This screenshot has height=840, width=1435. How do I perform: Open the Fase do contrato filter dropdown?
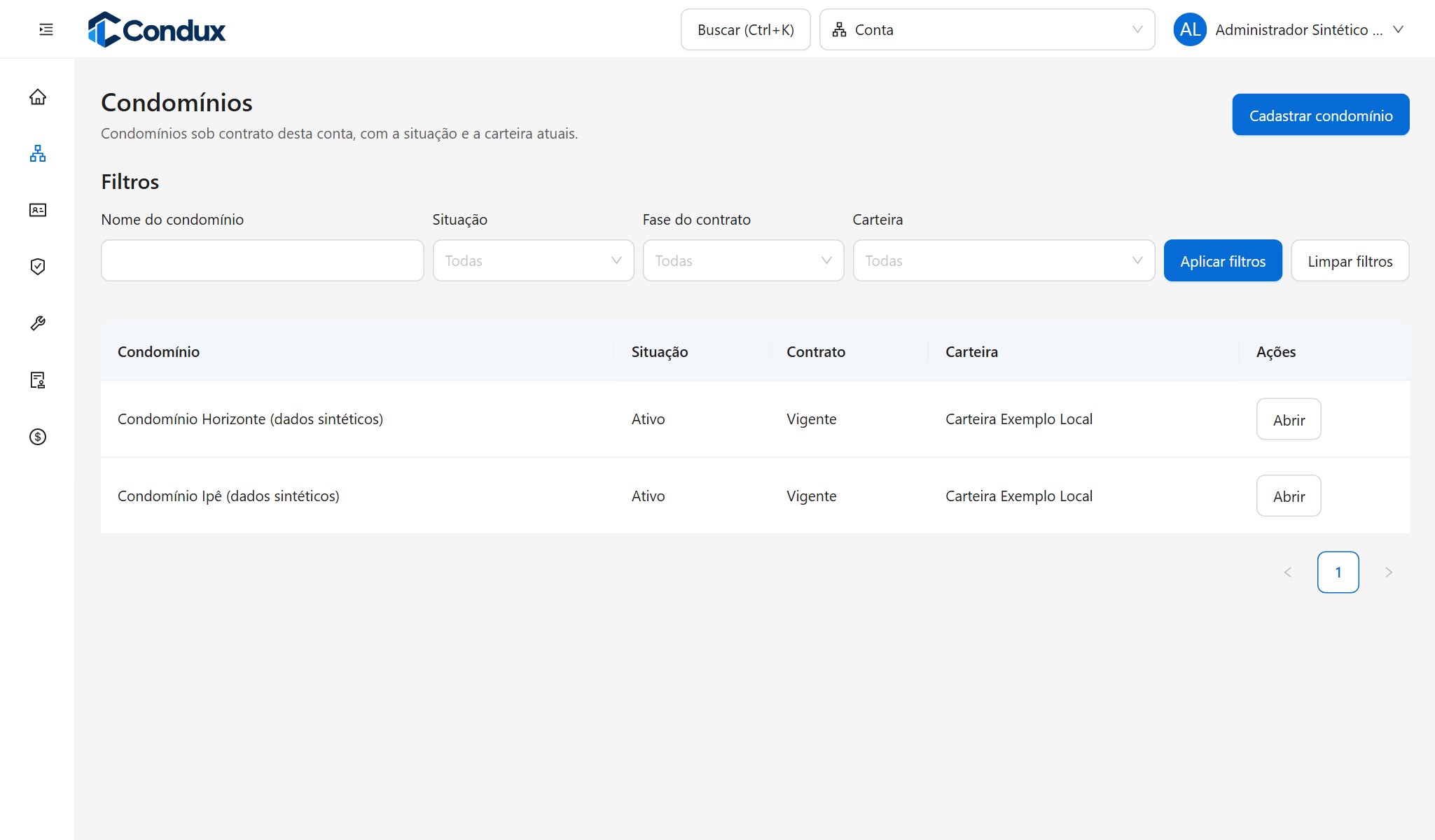pos(743,260)
